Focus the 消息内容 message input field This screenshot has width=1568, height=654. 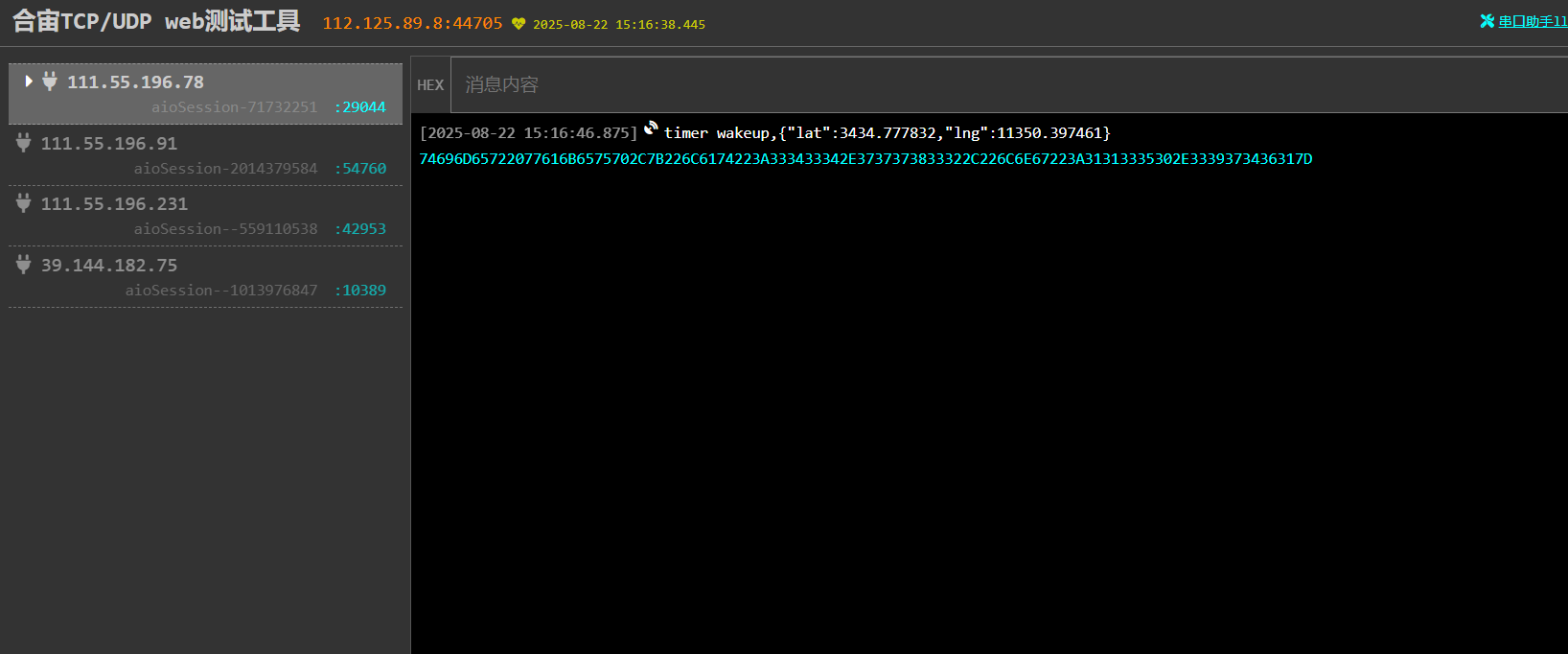[1009, 85]
